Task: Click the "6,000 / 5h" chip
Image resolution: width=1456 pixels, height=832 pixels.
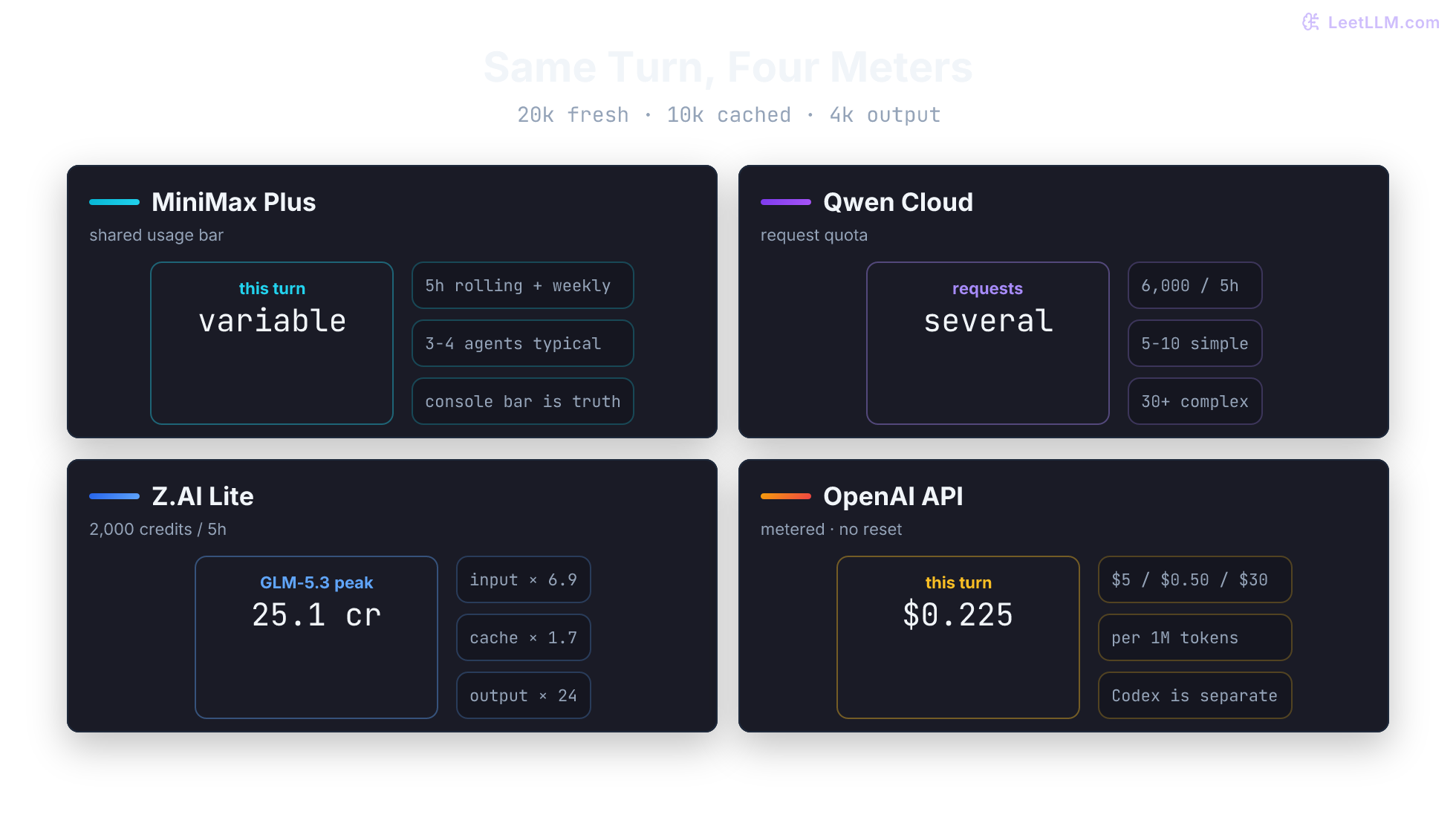Action: tap(1195, 285)
